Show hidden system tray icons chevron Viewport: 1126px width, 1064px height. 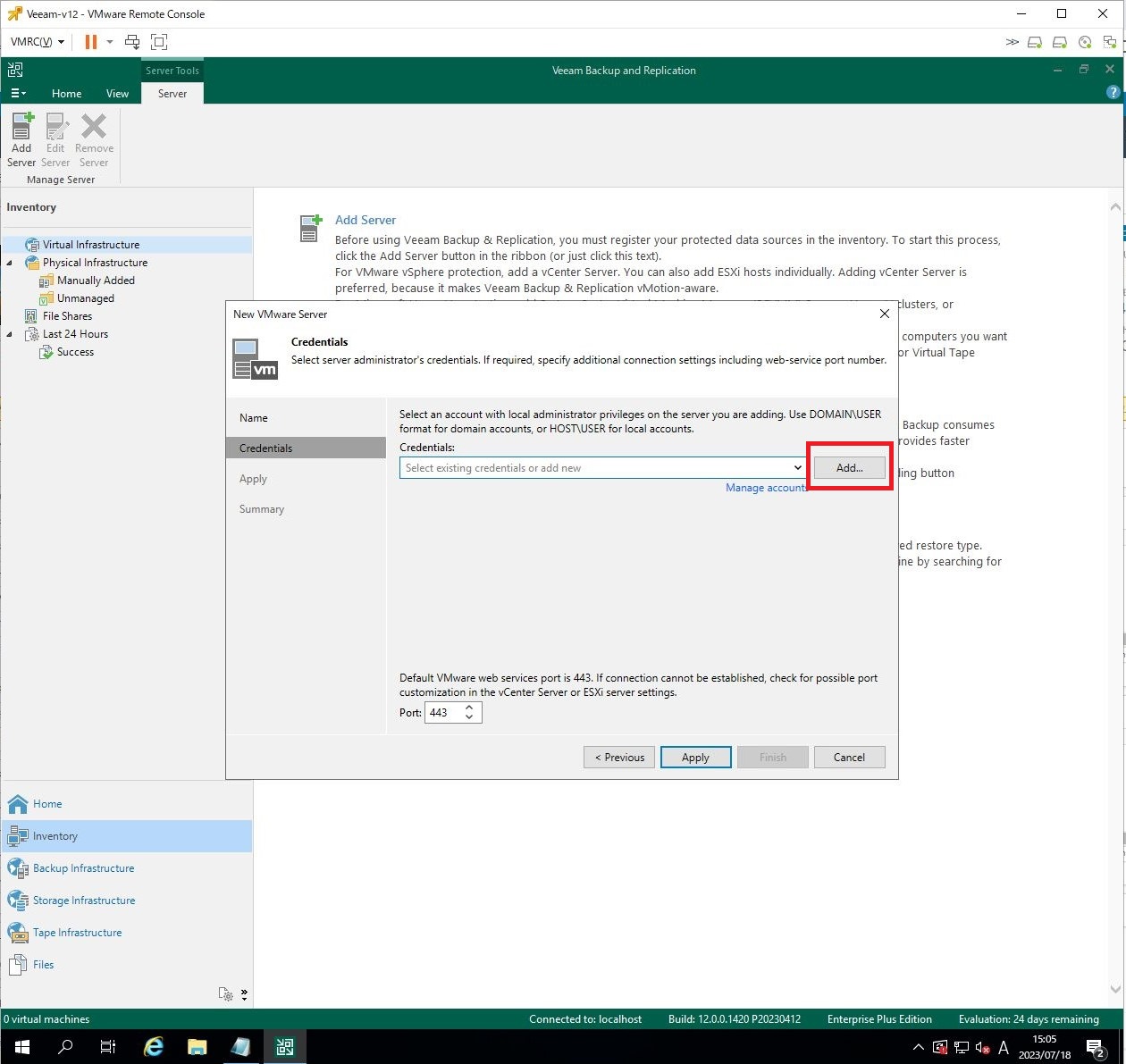click(918, 1047)
